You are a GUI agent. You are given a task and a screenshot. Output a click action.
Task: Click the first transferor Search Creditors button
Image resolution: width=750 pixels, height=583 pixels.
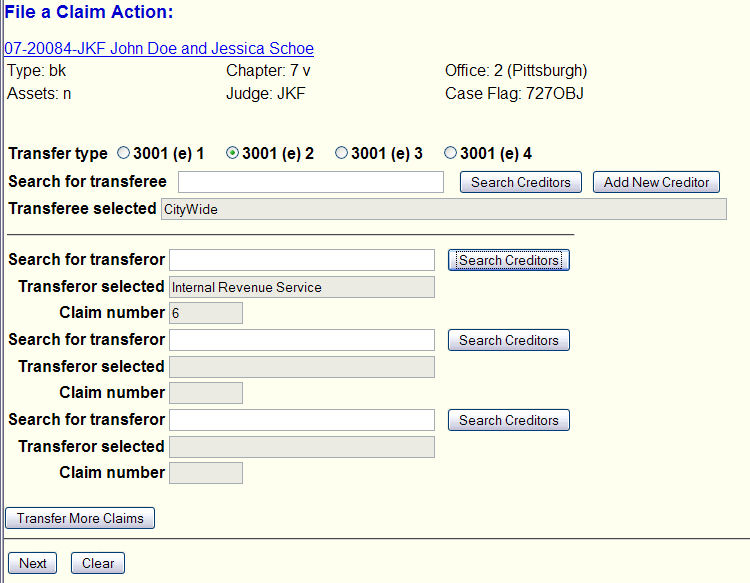pyautogui.click(x=508, y=260)
